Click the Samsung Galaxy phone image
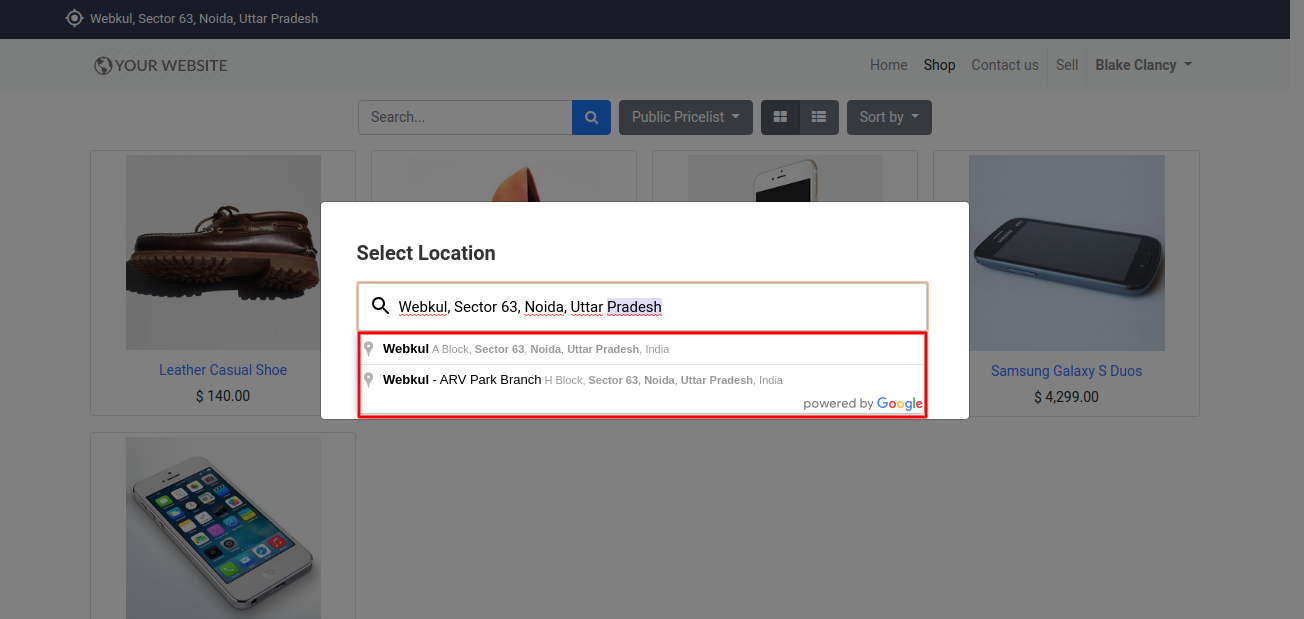This screenshot has width=1304, height=619. pos(1066,253)
